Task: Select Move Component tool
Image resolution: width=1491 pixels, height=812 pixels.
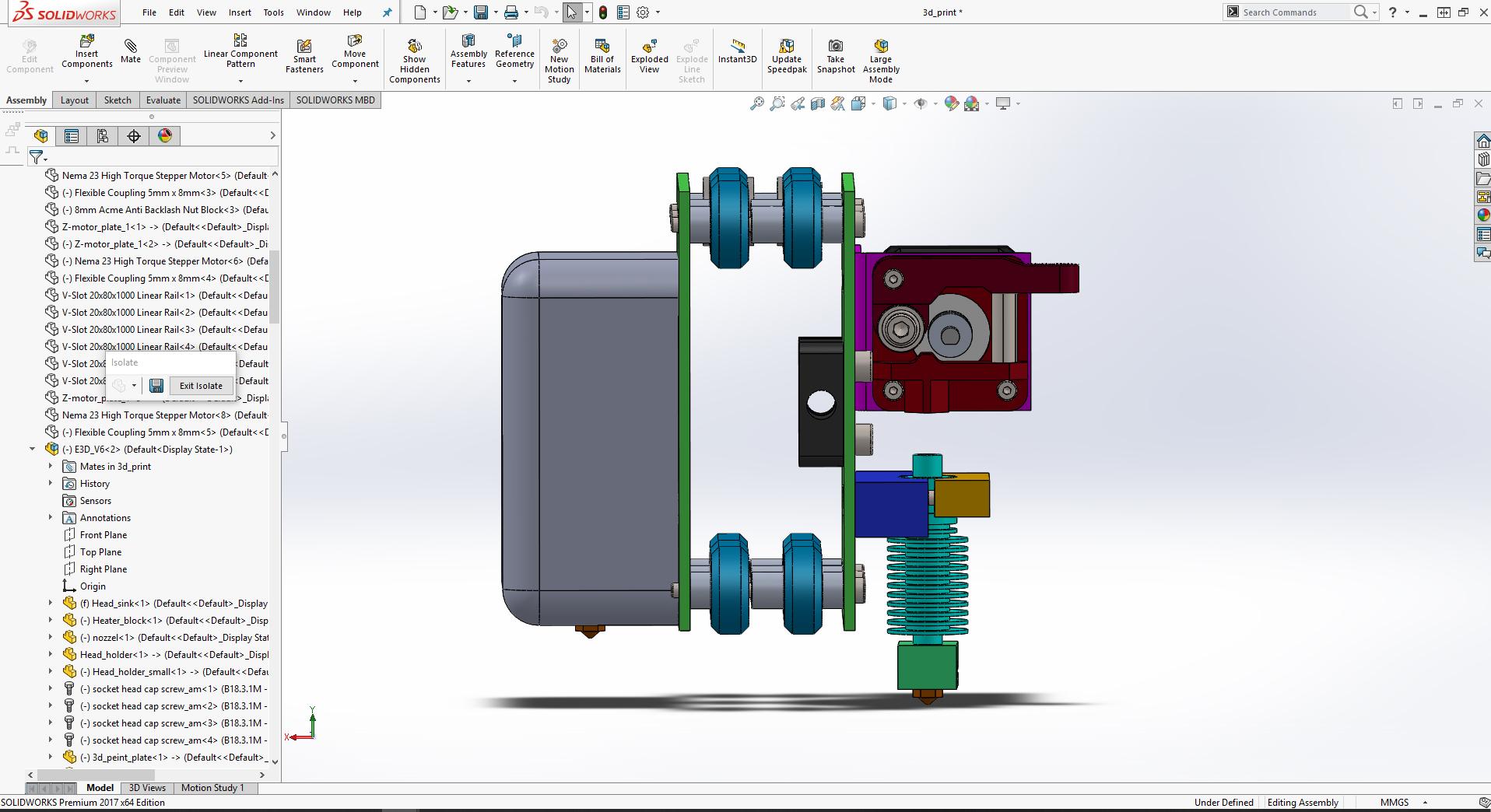Action: tap(355, 52)
